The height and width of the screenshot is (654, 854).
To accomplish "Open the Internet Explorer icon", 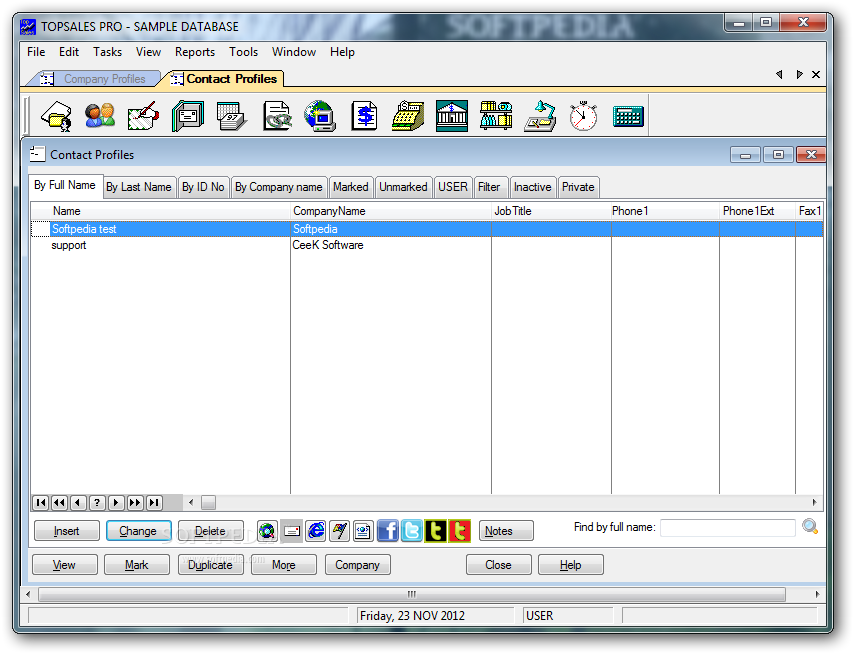I will click(x=316, y=531).
